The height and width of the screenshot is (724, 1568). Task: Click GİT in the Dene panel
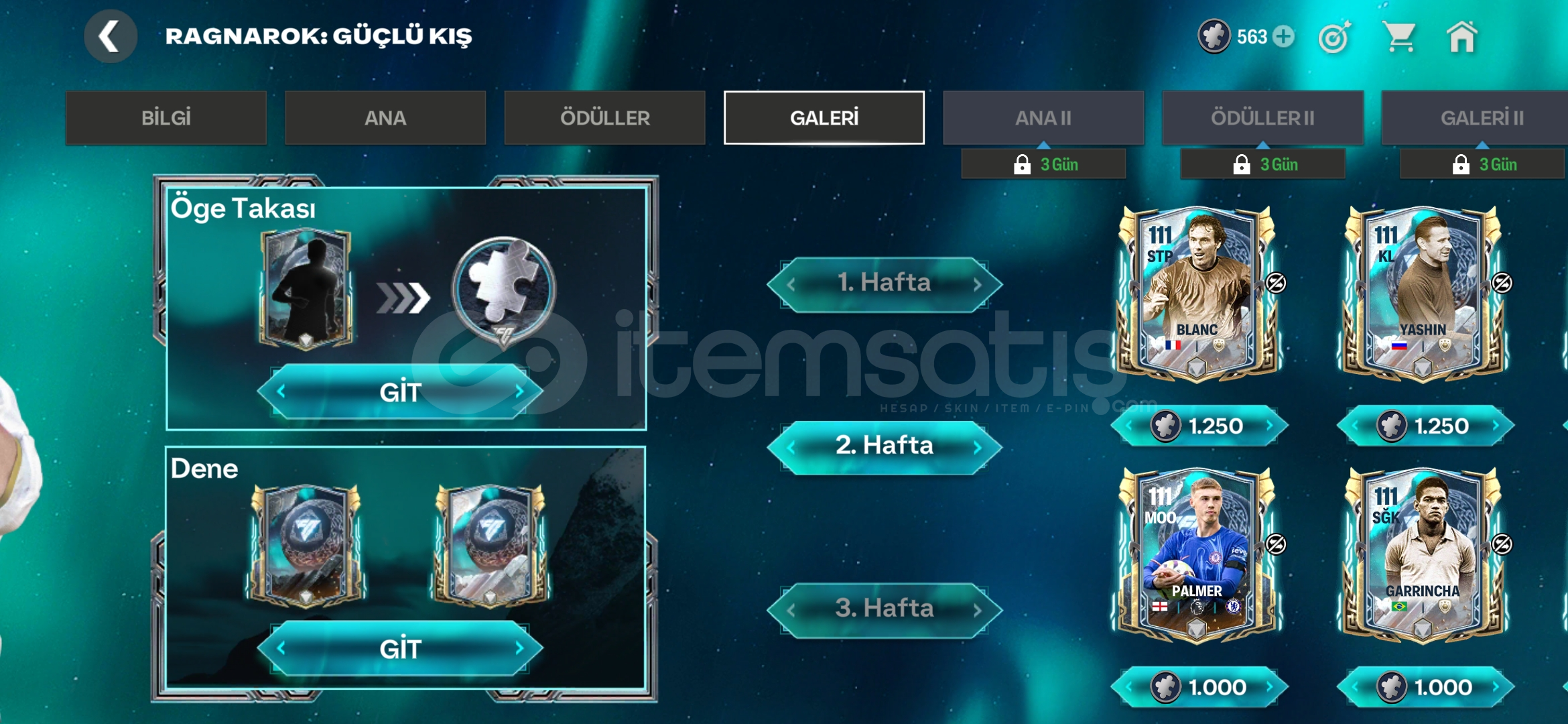[x=400, y=649]
